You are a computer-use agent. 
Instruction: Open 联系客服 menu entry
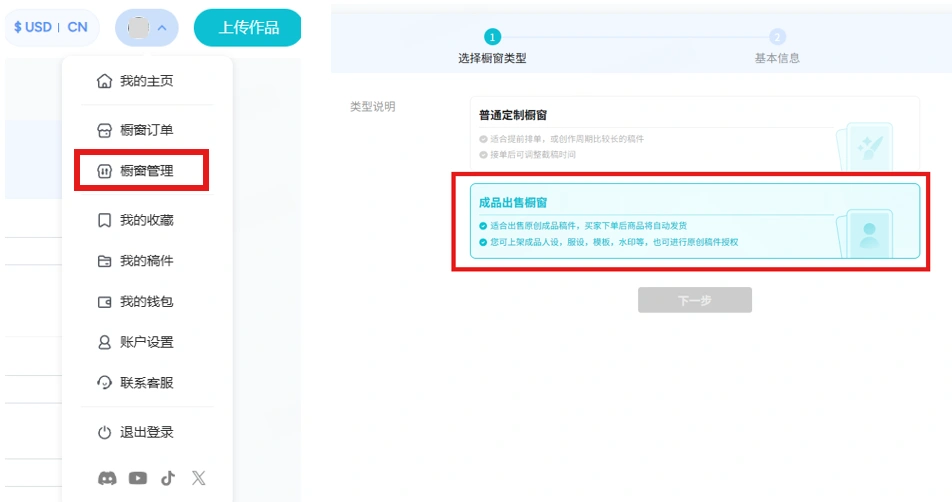tap(147, 383)
